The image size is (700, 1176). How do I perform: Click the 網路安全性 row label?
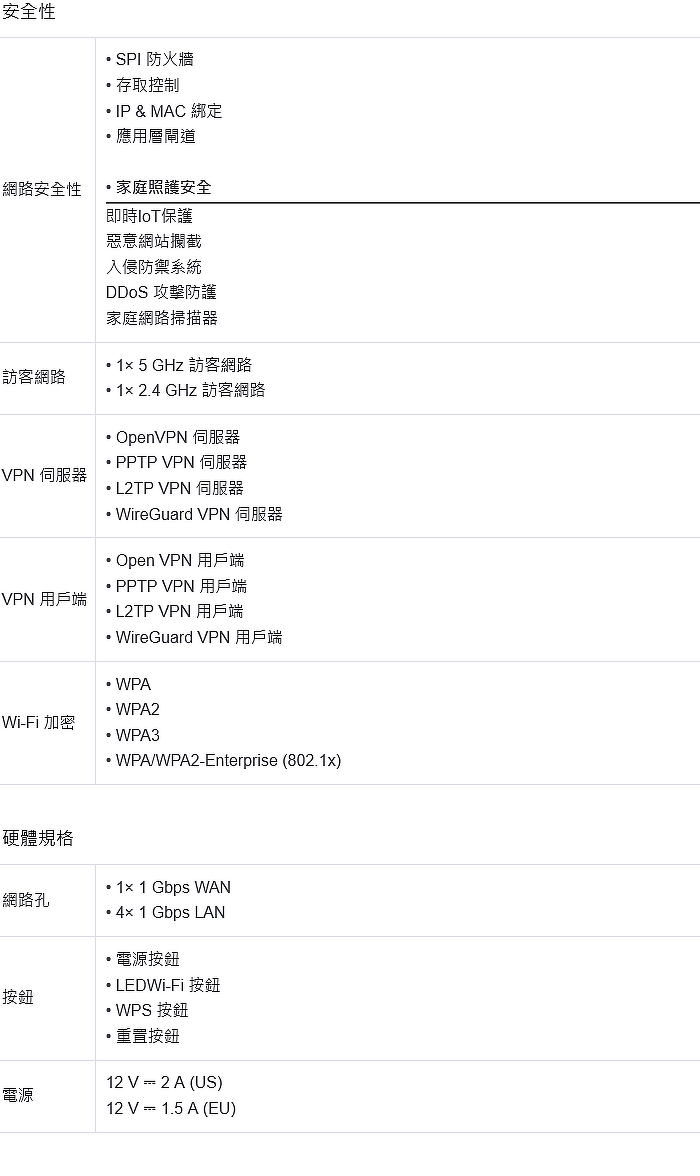(x=42, y=190)
